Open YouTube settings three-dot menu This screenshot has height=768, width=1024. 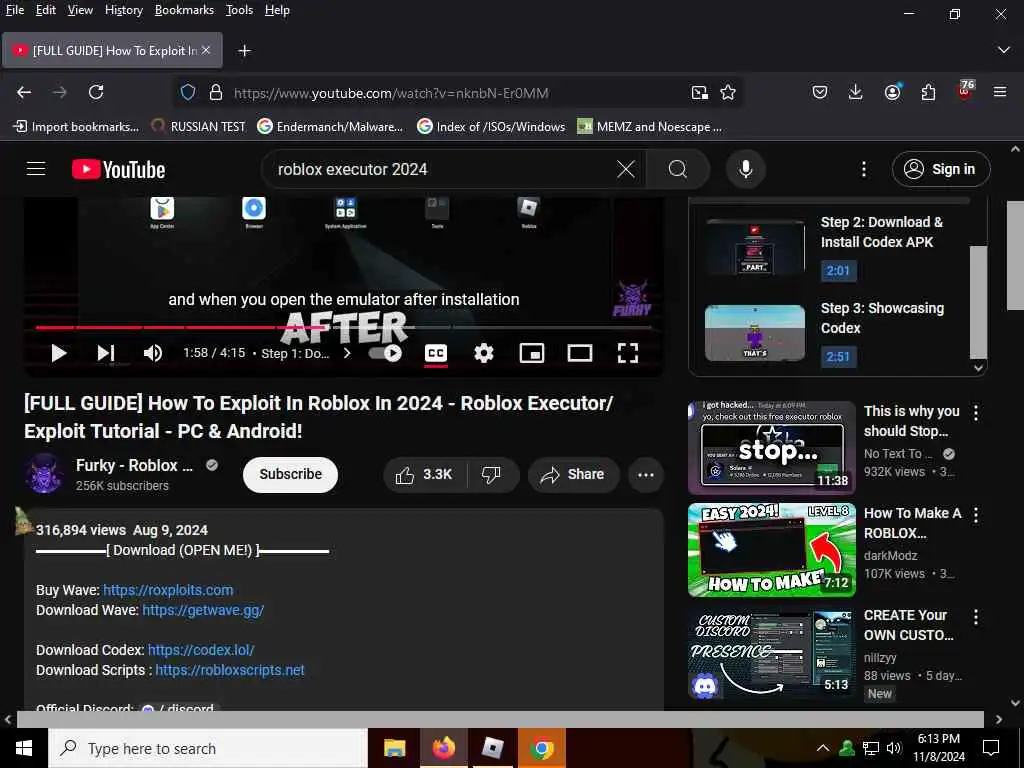863,169
